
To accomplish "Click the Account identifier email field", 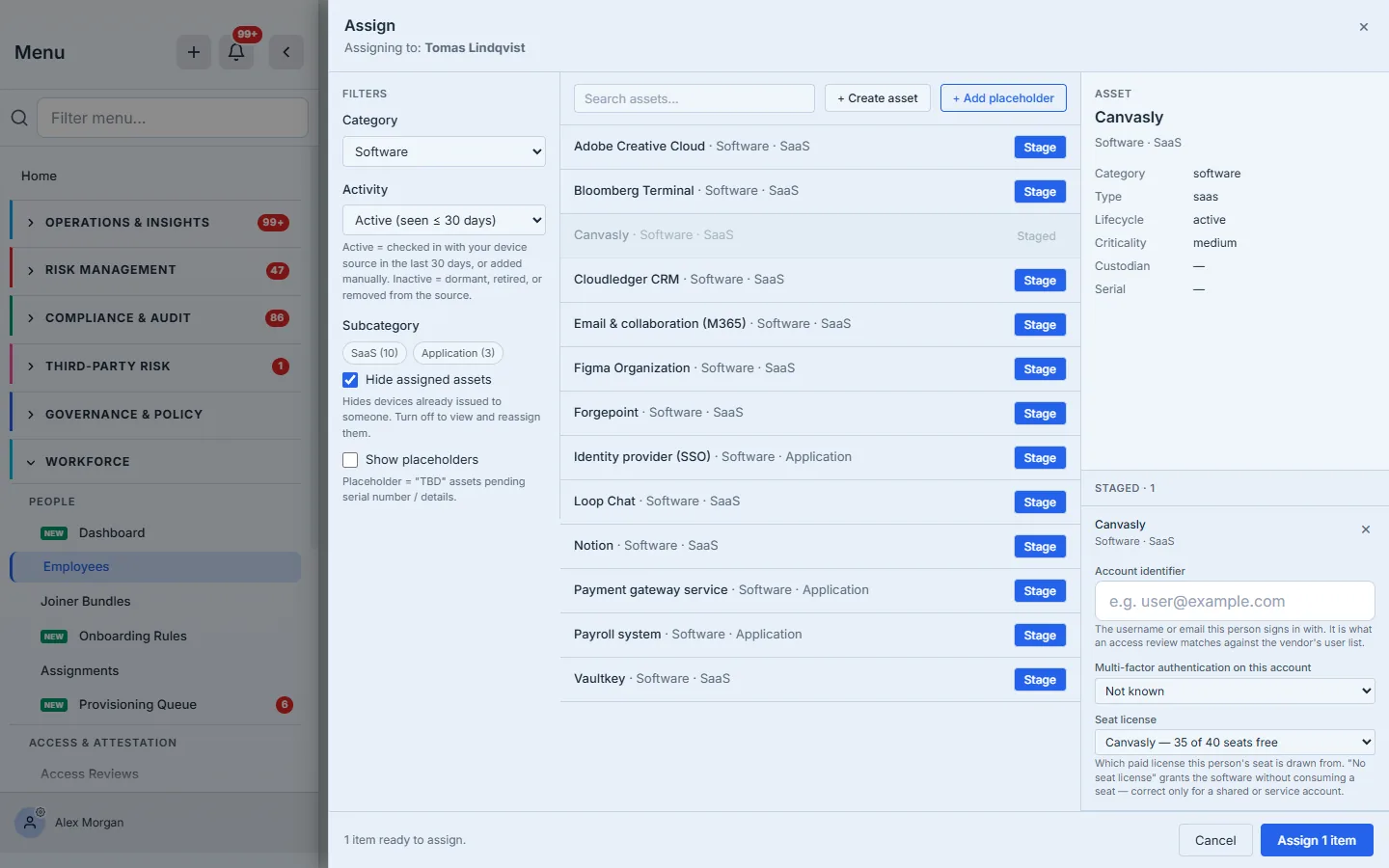I will coord(1235,601).
